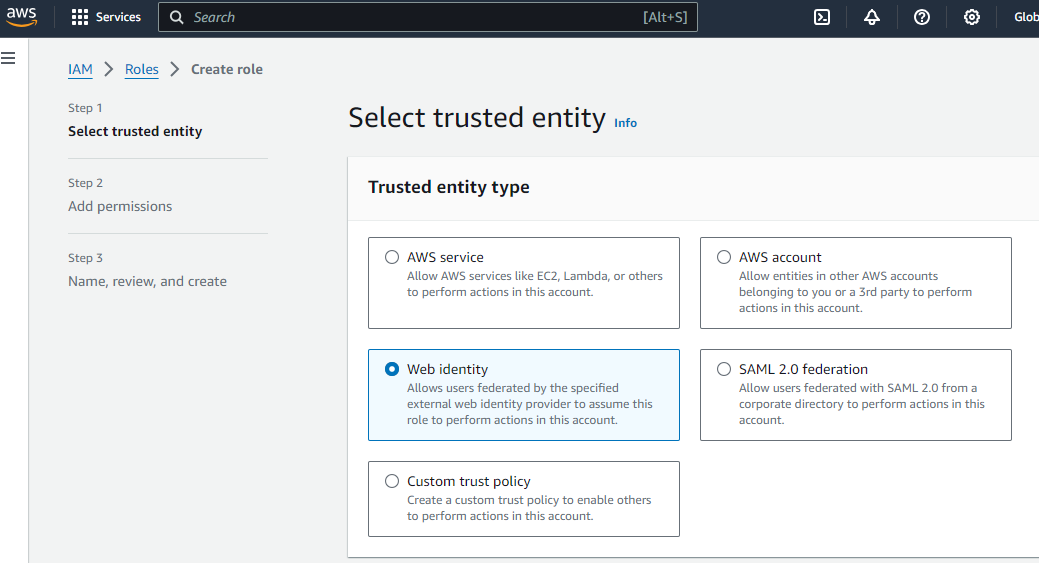Image resolution: width=1039 pixels, height=563 pixels.
Task: Open the Services grid menu
Action: click(x=106, y=17)
